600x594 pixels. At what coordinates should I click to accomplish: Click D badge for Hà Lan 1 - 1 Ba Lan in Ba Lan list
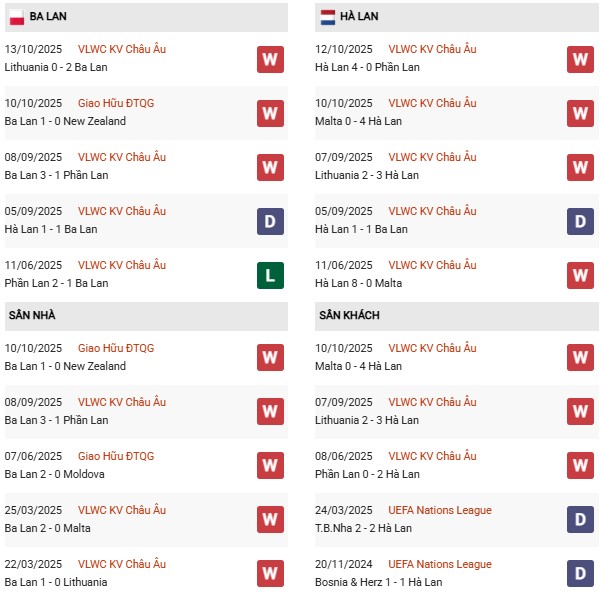pyautogui.click(x=269, y=221)
